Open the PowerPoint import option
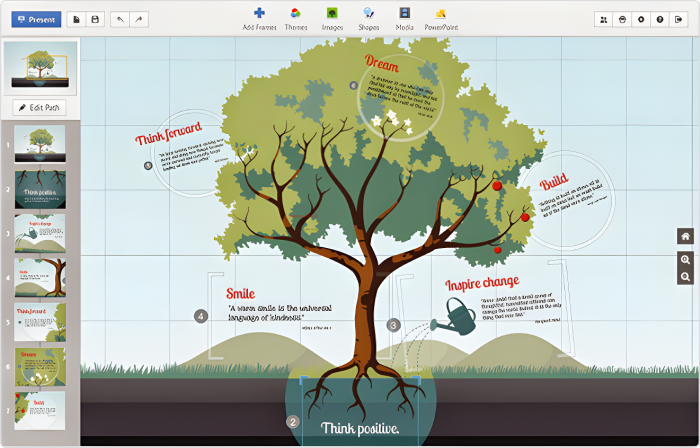 tap(441, 19)
